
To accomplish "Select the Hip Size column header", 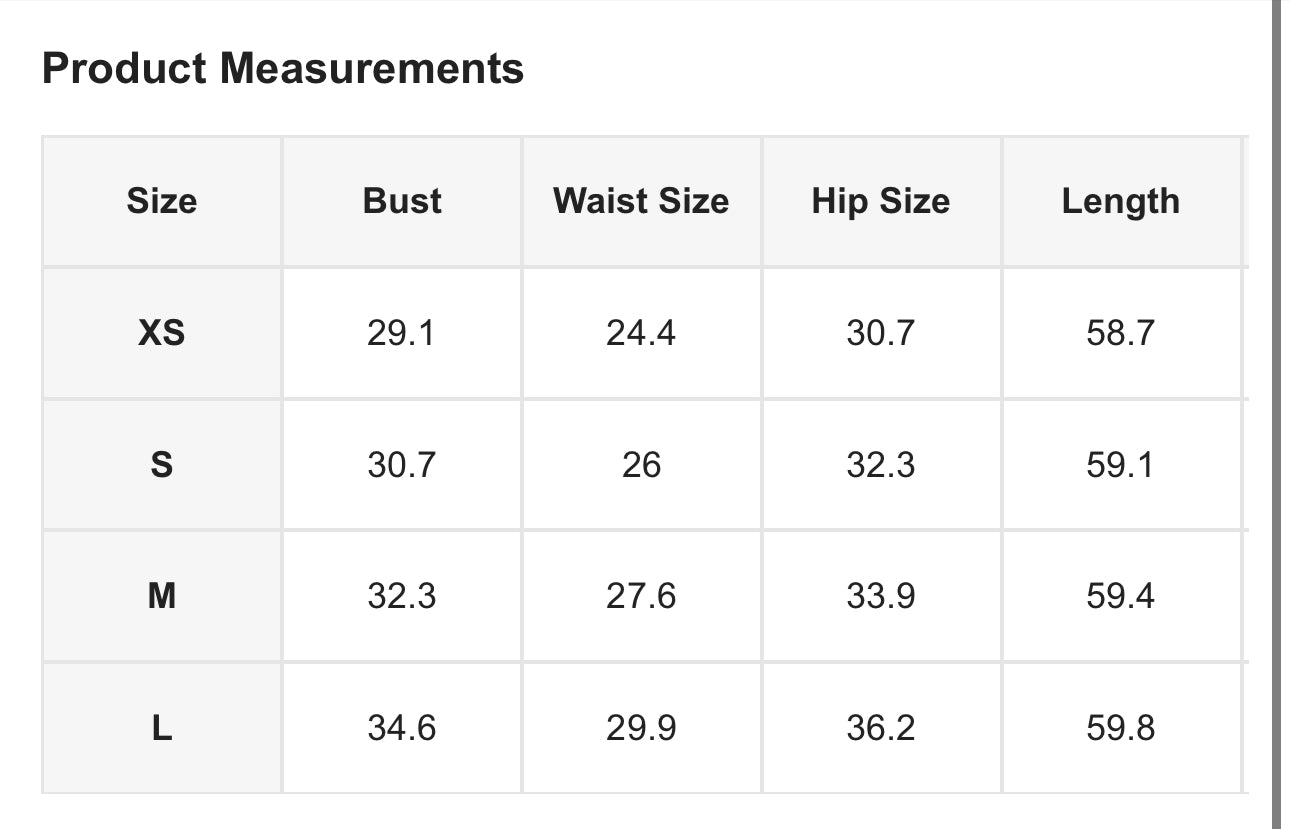I will 881,201.
